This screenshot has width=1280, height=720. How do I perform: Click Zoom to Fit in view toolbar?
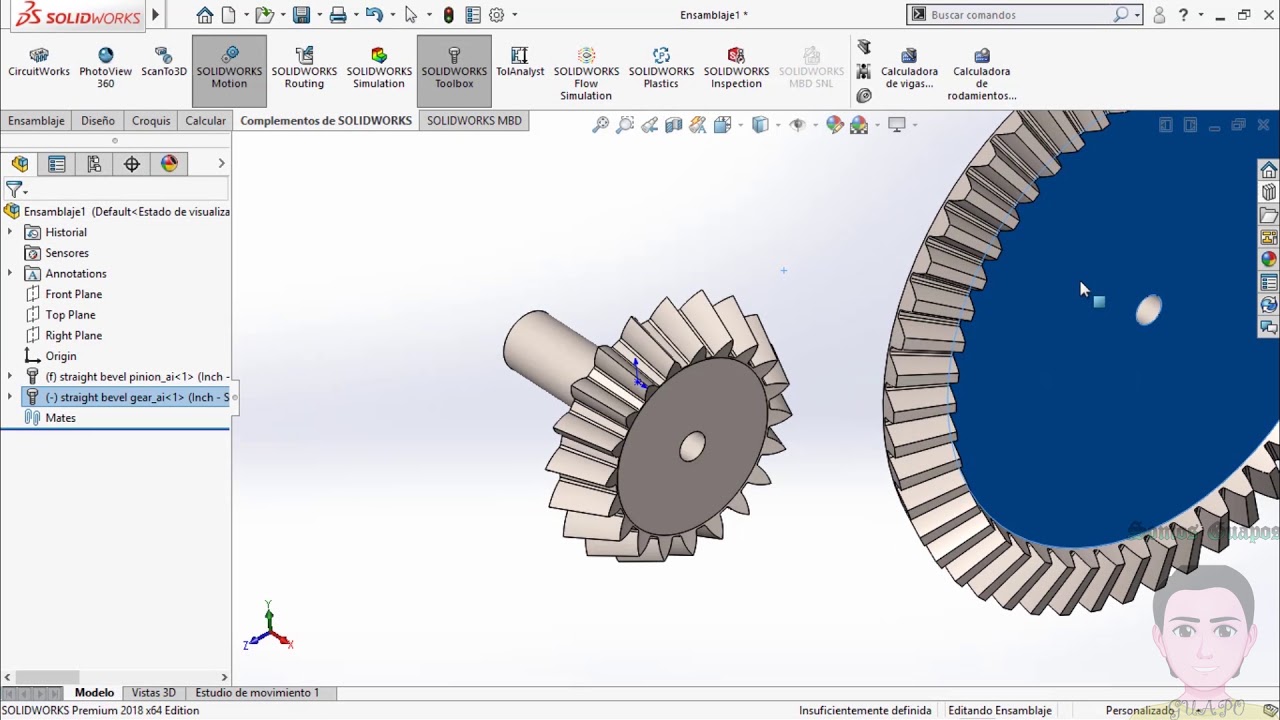click(x=601, y=125)
